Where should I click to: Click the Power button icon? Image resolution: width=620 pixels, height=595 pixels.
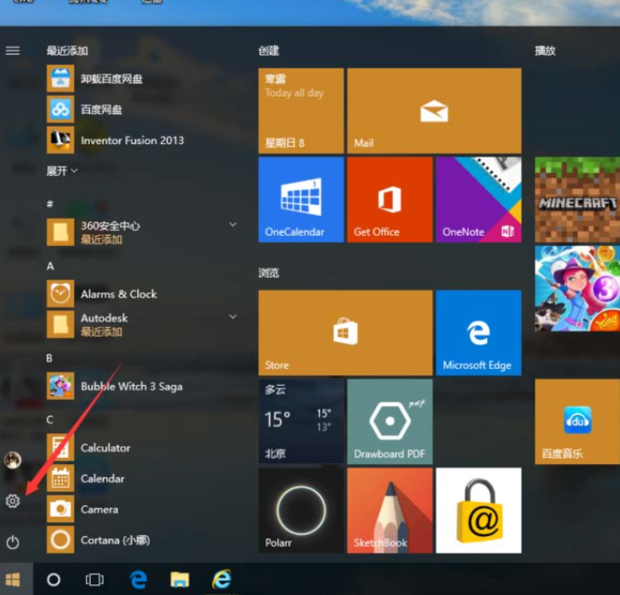[x=13, y=542]
